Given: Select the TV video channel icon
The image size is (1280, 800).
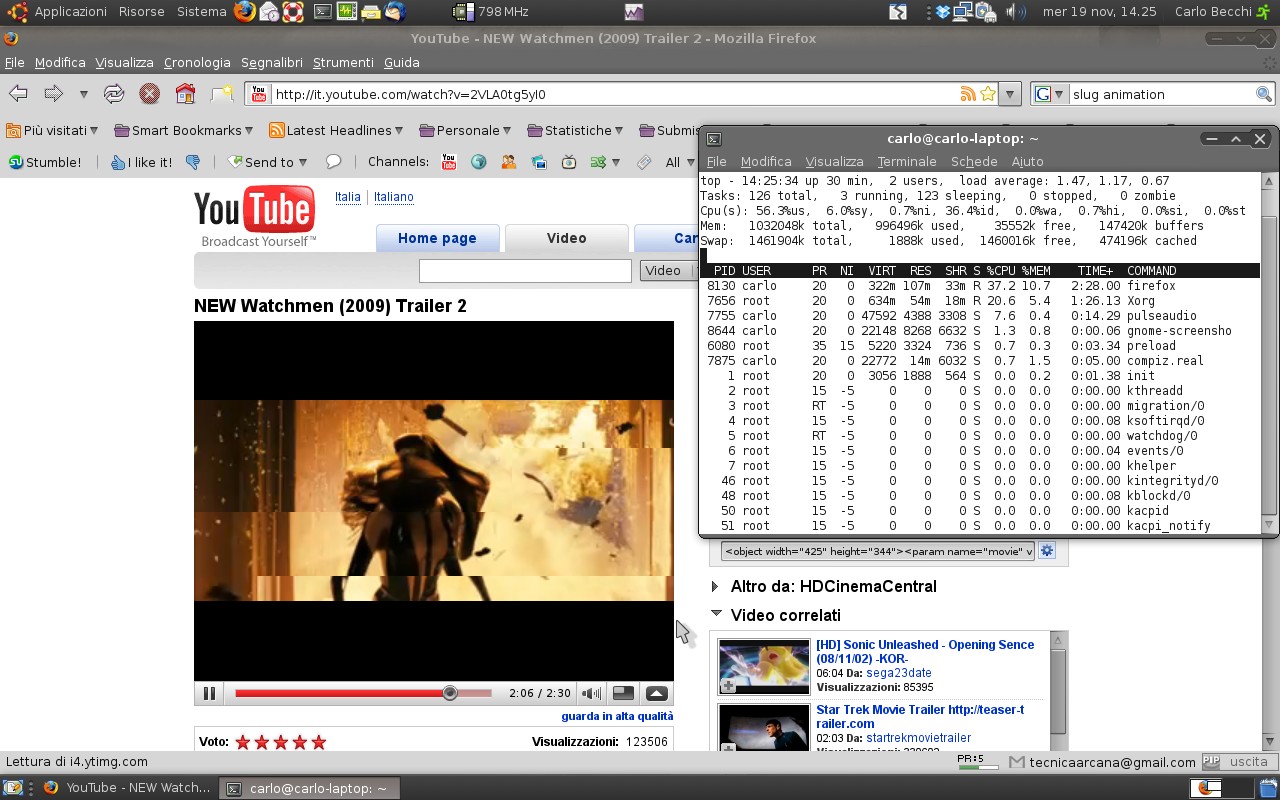Looking at the screenshot, I should (x=569, y=162).
